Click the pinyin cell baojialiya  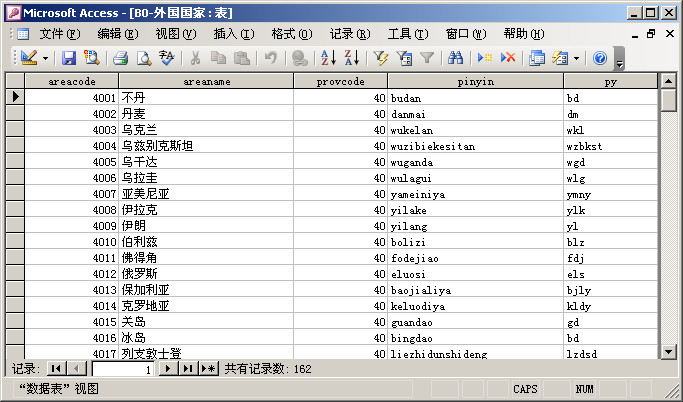pyautogui.click(x=476, y=290)
